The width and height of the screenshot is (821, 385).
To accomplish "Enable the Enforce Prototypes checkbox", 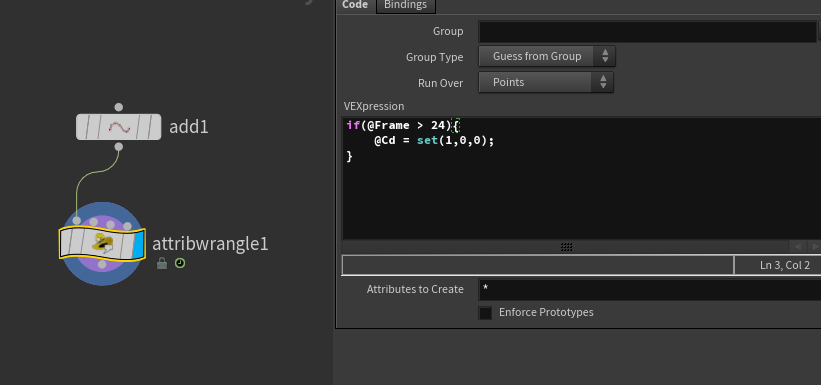I will coord(485,313).
